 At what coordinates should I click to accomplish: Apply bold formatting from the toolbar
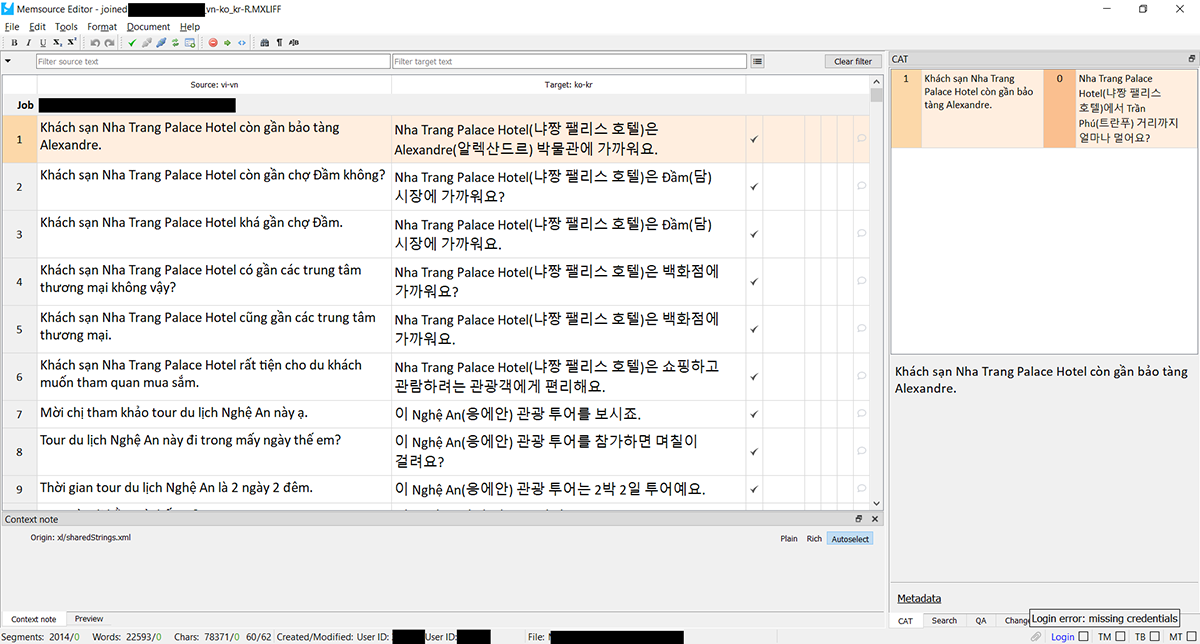pos(14,43)
